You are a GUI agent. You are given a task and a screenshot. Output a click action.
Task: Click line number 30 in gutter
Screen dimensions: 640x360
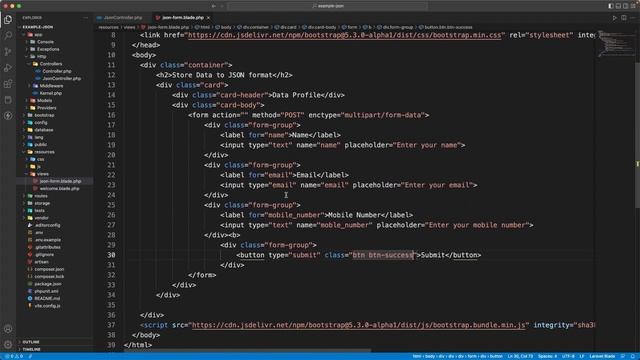point(111,255)
